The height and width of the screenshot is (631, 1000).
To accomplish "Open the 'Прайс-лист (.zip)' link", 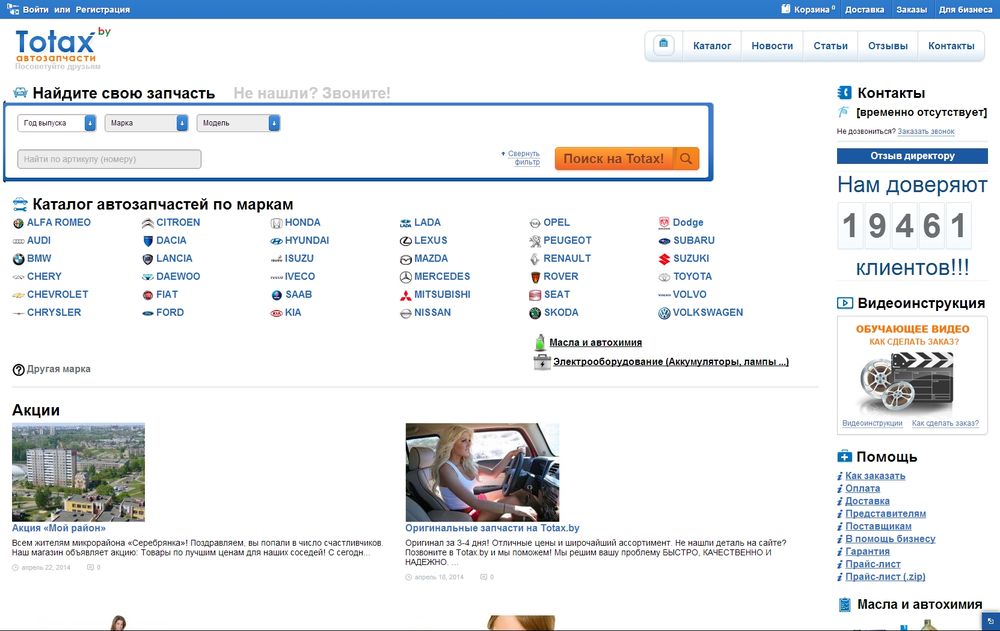I will point(885,577).
